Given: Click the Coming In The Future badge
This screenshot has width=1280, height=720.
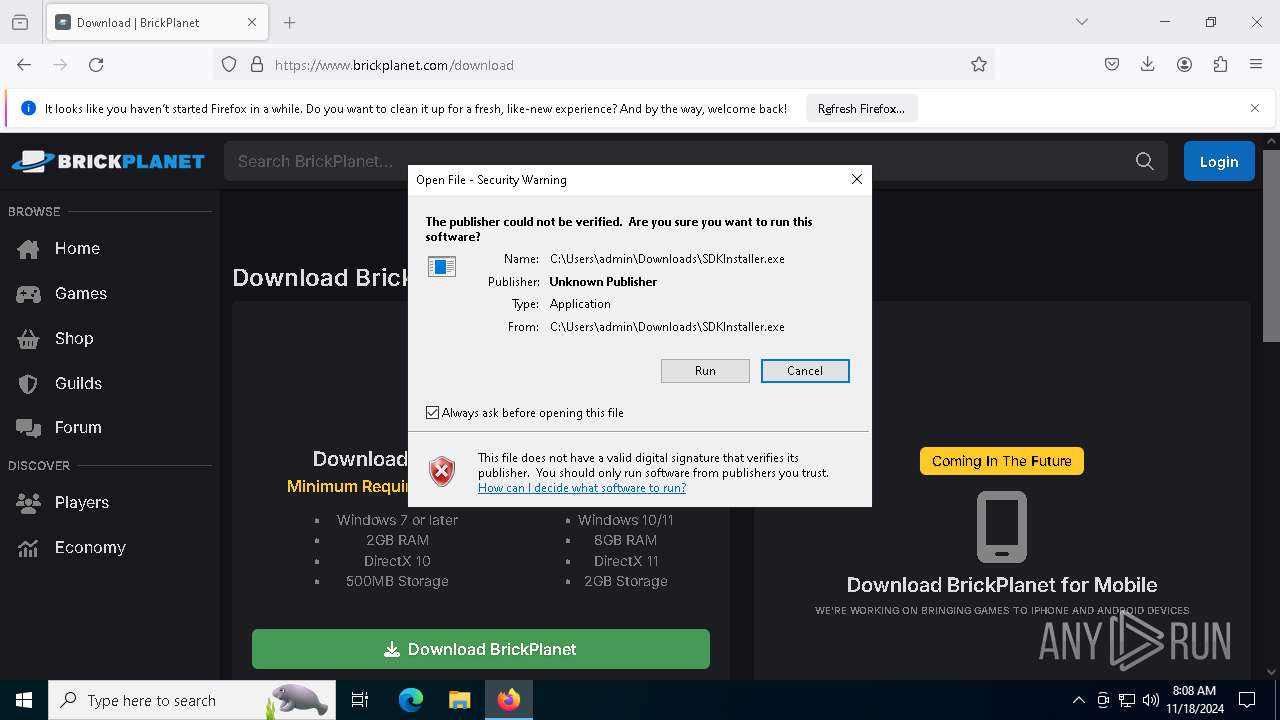Looking at the screenshot, I should pos(1002,461).
